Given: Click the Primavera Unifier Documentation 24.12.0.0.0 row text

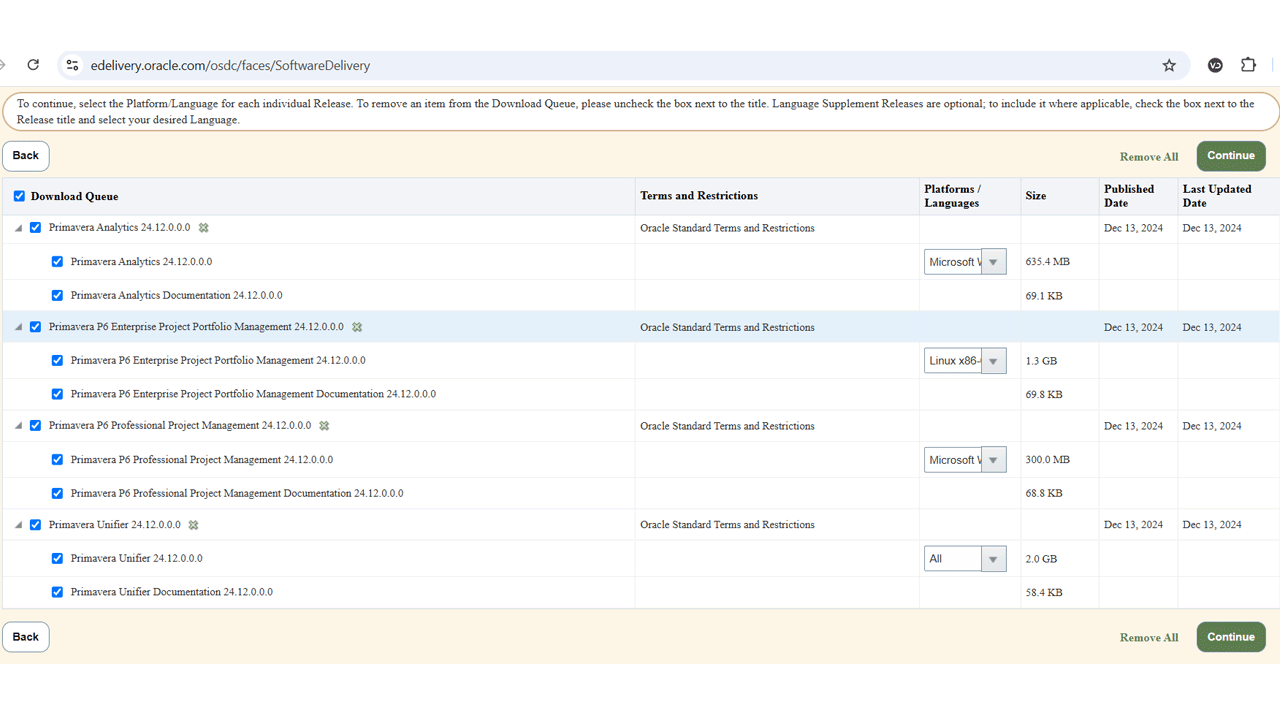Looking at the screenshot, I should point(172,592).
